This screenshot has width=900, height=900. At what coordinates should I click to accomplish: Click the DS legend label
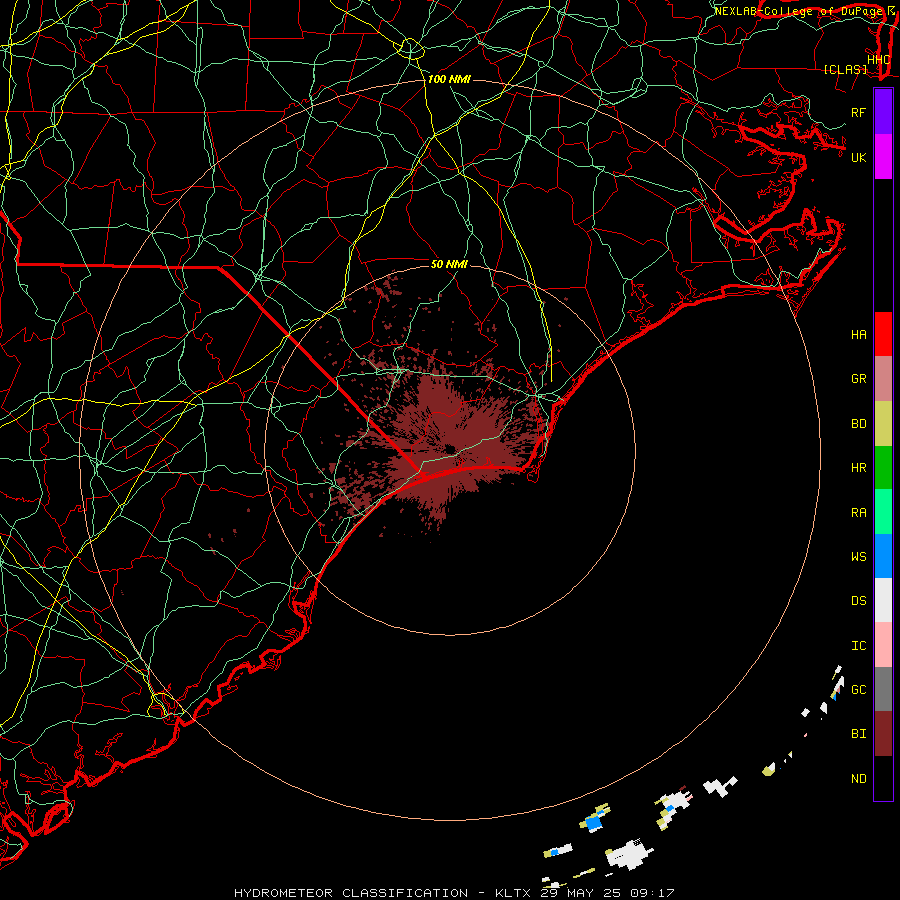click(858, 601)
